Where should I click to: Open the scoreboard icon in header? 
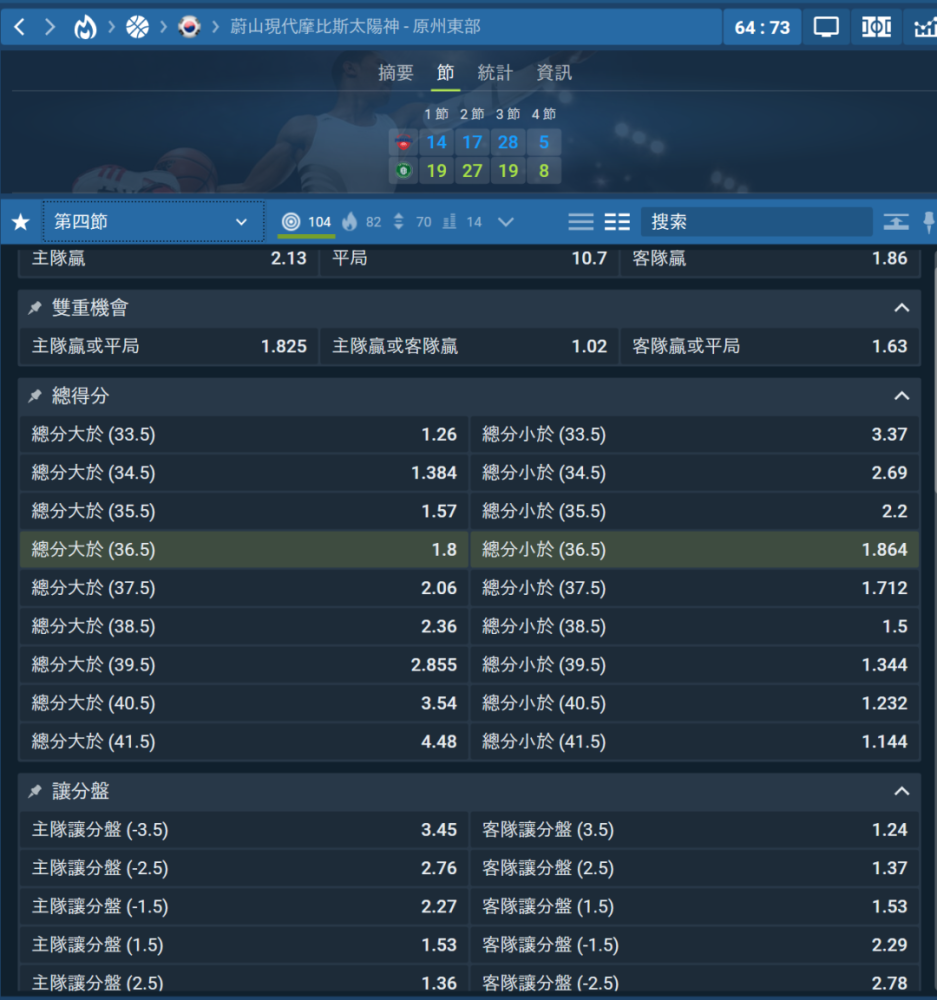(876, 27)
